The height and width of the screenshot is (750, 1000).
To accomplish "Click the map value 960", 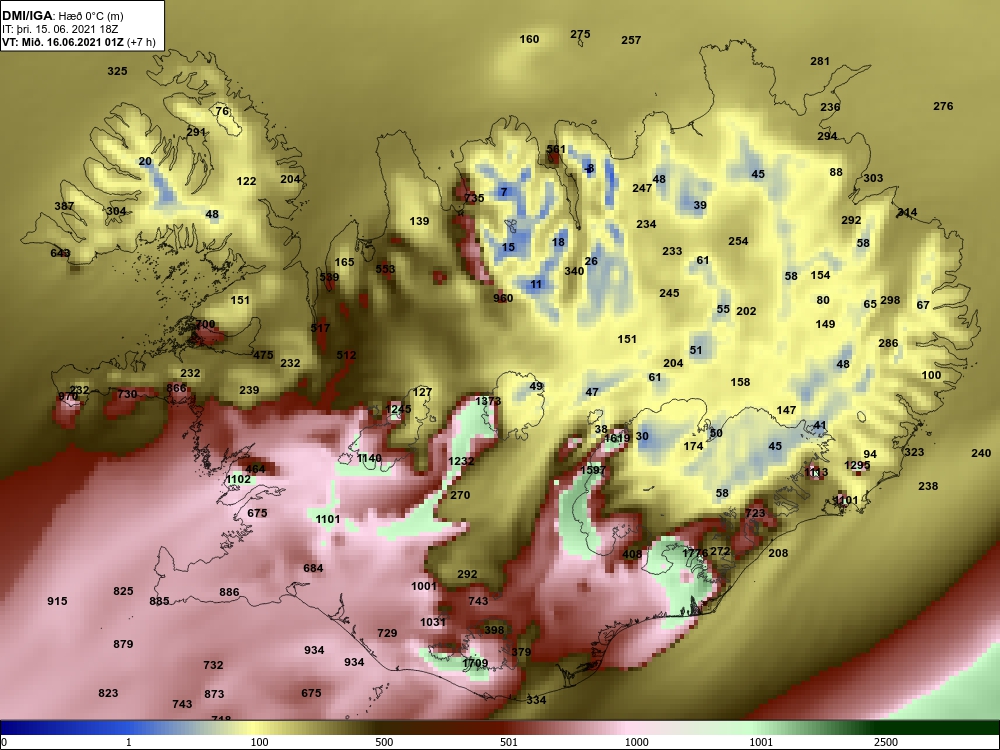I will pyautogui.click(x=503, y=298).
